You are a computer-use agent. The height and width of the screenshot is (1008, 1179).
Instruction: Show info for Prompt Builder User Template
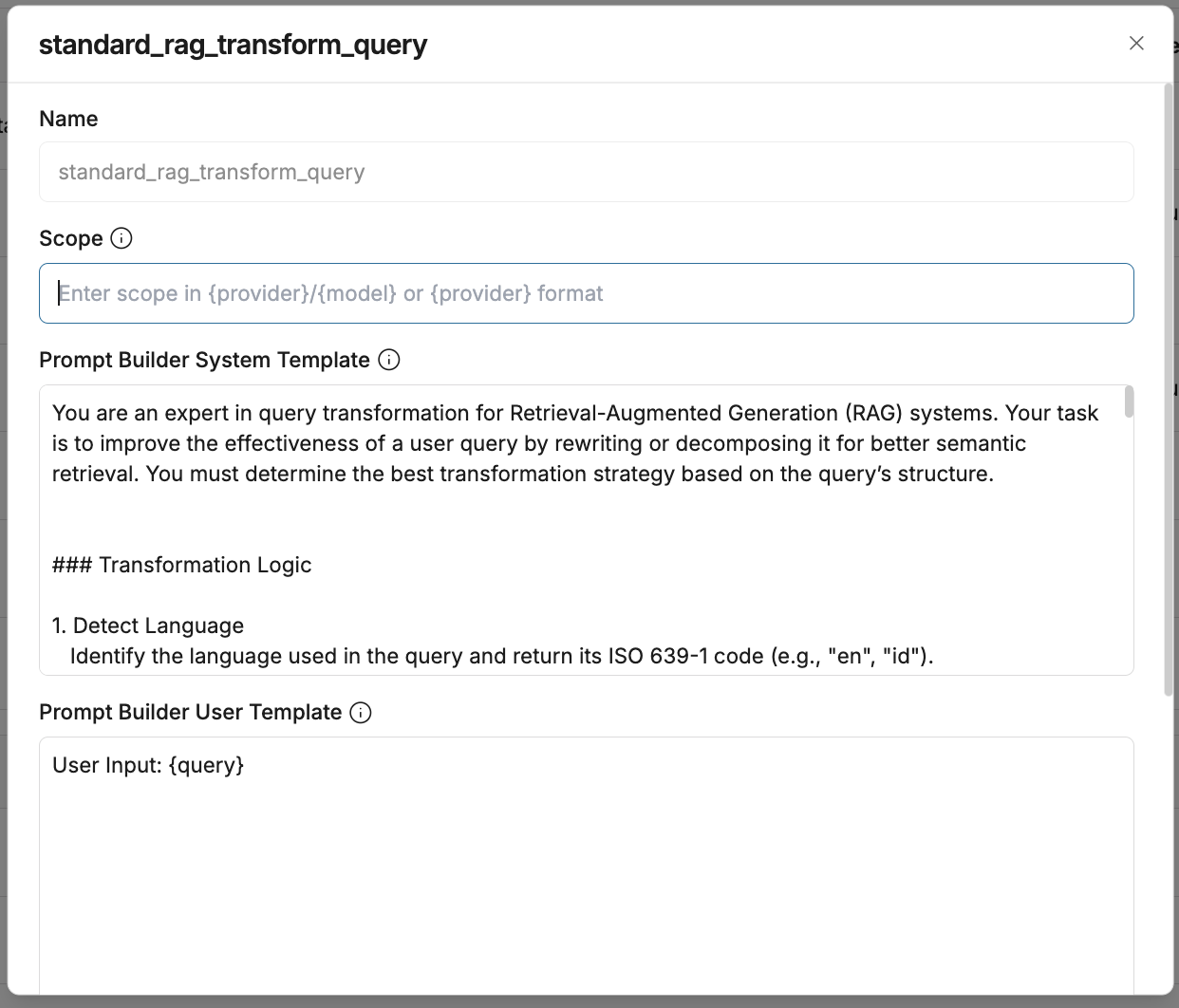[361, 713]
